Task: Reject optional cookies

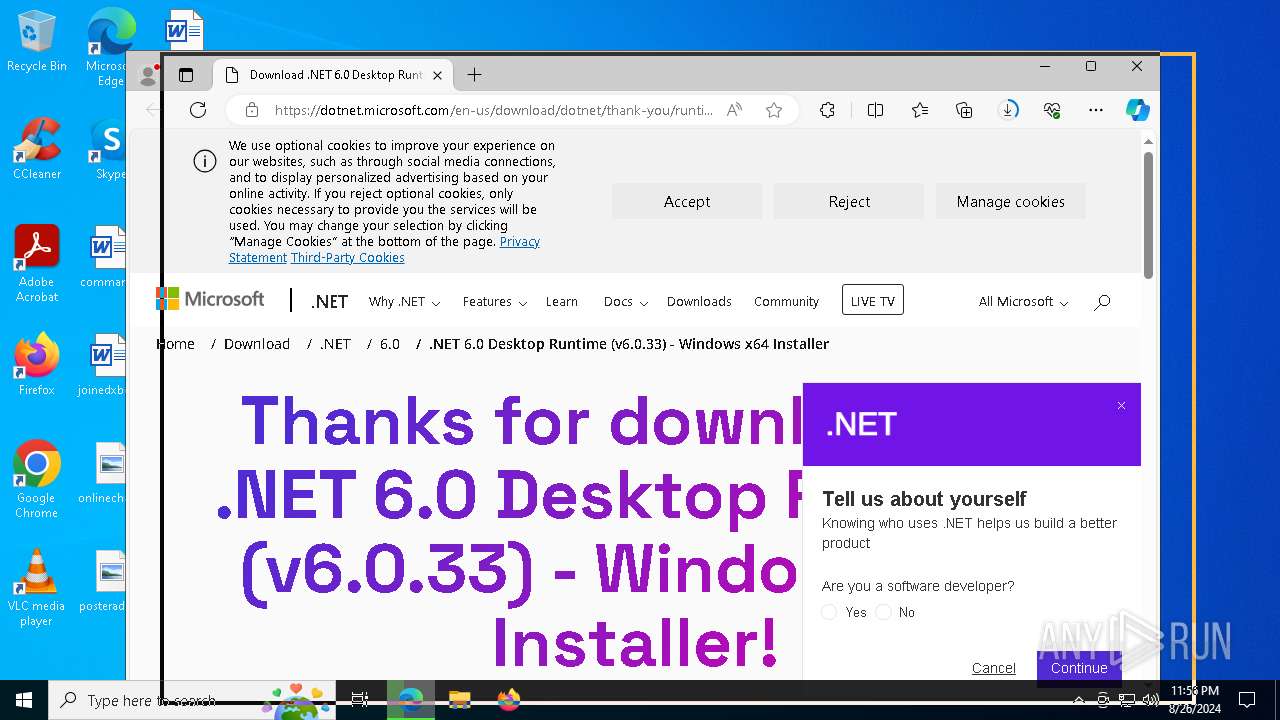Action: [x=849, y=201]
